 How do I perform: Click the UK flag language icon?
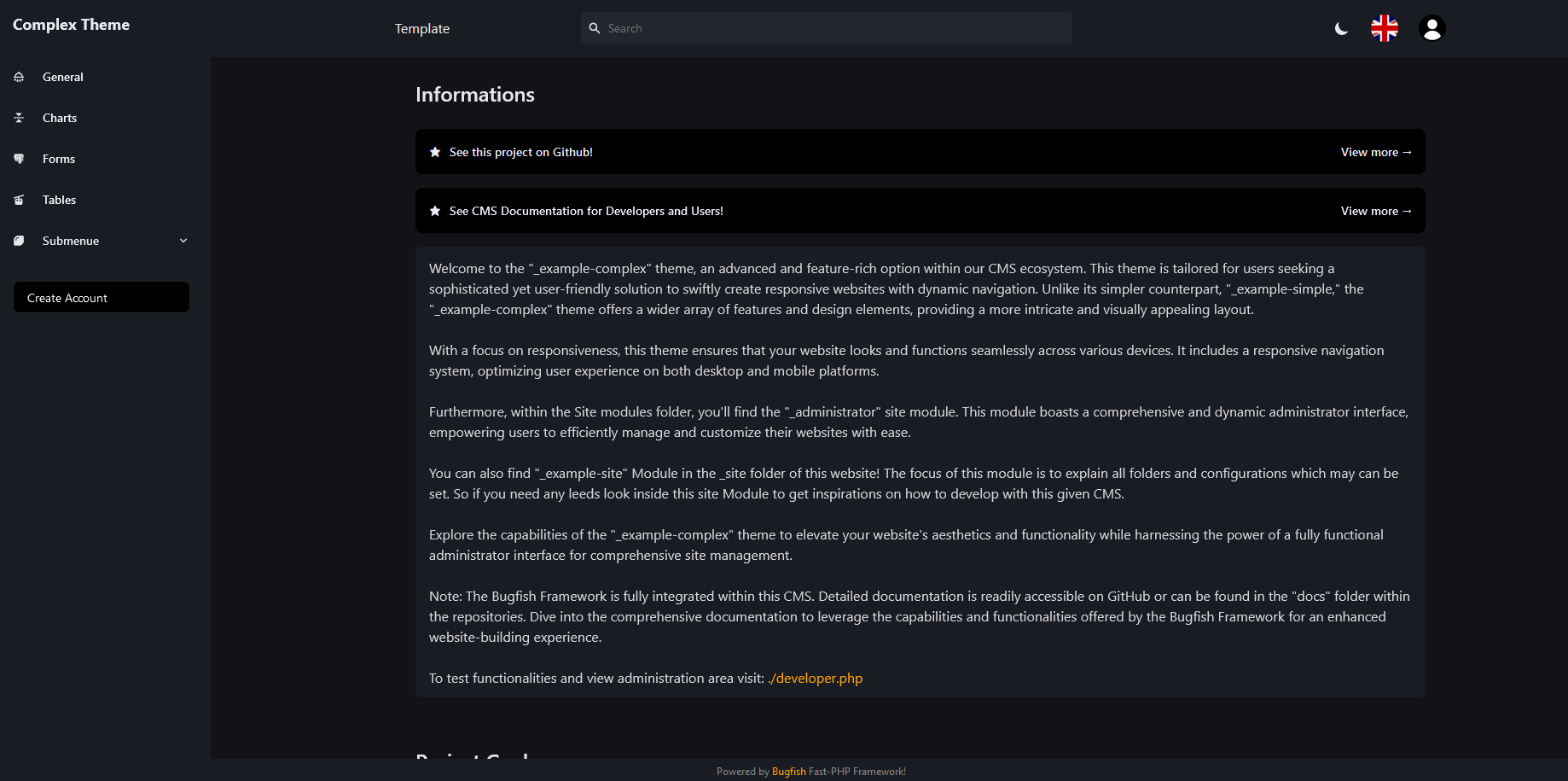click(x=1384, y=28)
